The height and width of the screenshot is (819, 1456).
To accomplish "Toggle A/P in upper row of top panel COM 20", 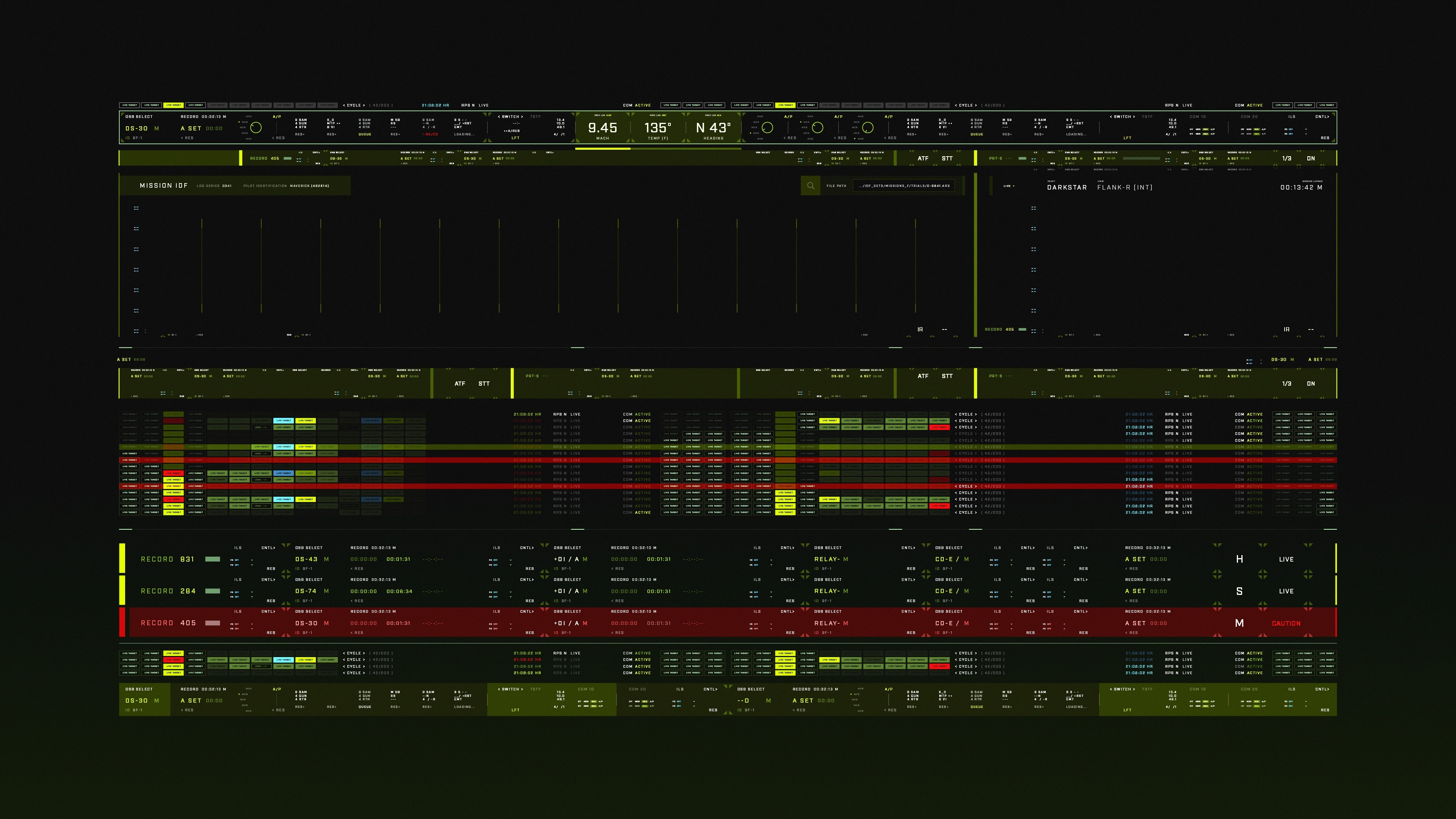I will point(1263,129).
